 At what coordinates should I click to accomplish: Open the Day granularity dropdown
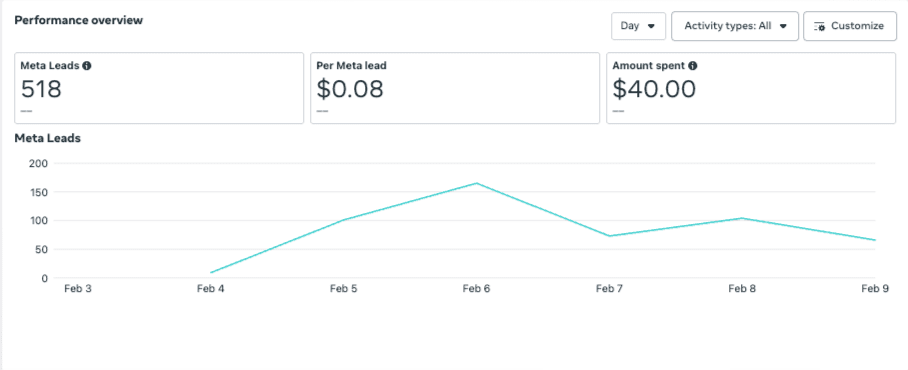point(638,26)
